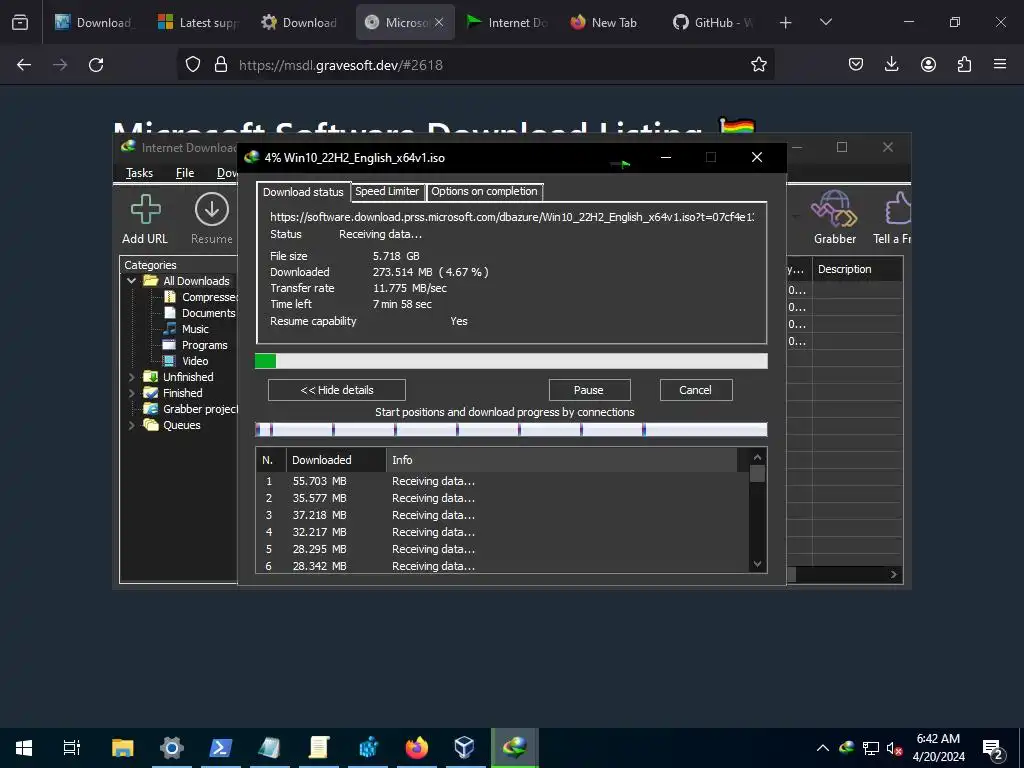Viewport: 1024px width, 768px height.
Task: Click the Task View taskbar icon
Action: tap(72, 748)
